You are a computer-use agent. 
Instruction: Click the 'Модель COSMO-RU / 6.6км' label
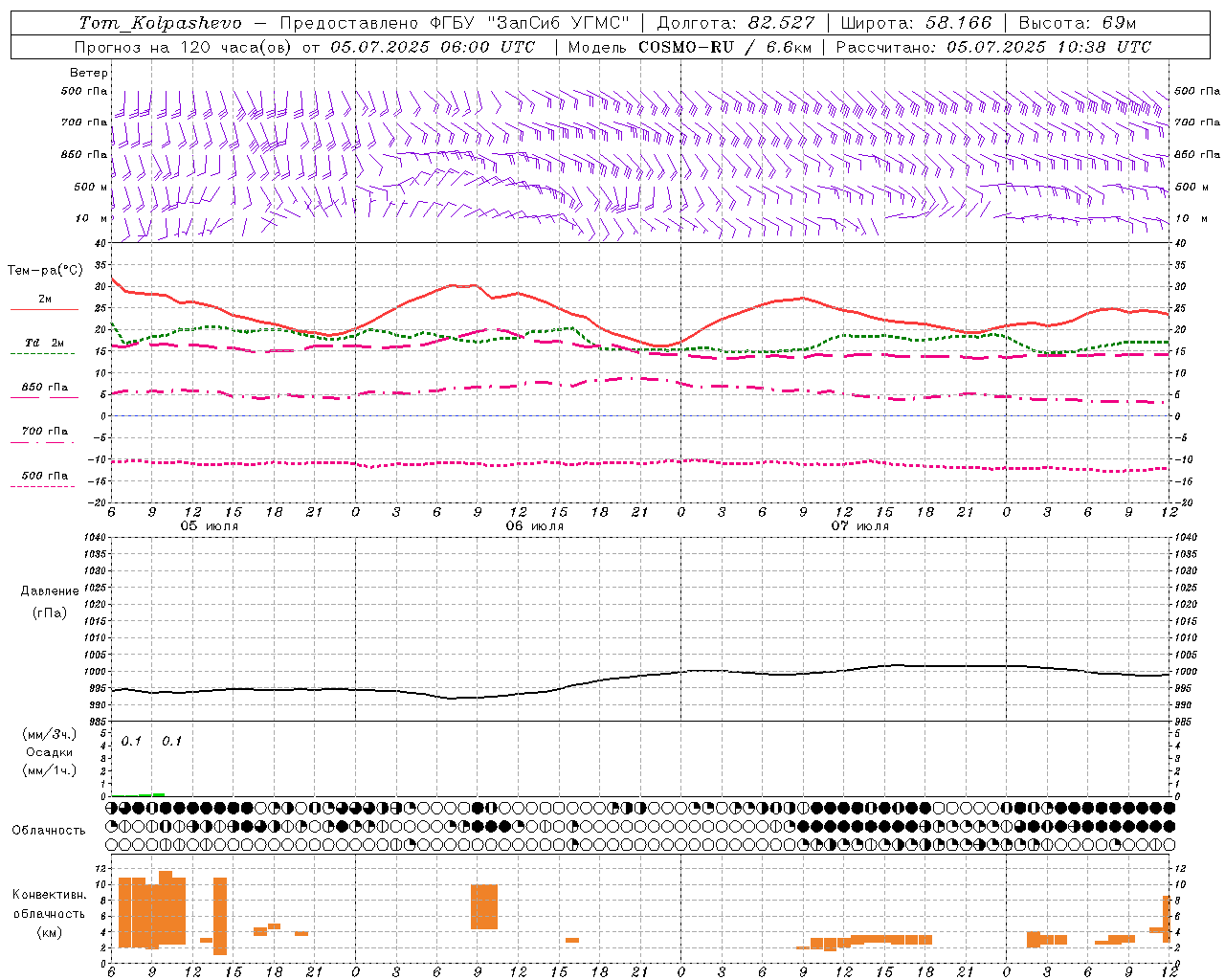690,47
